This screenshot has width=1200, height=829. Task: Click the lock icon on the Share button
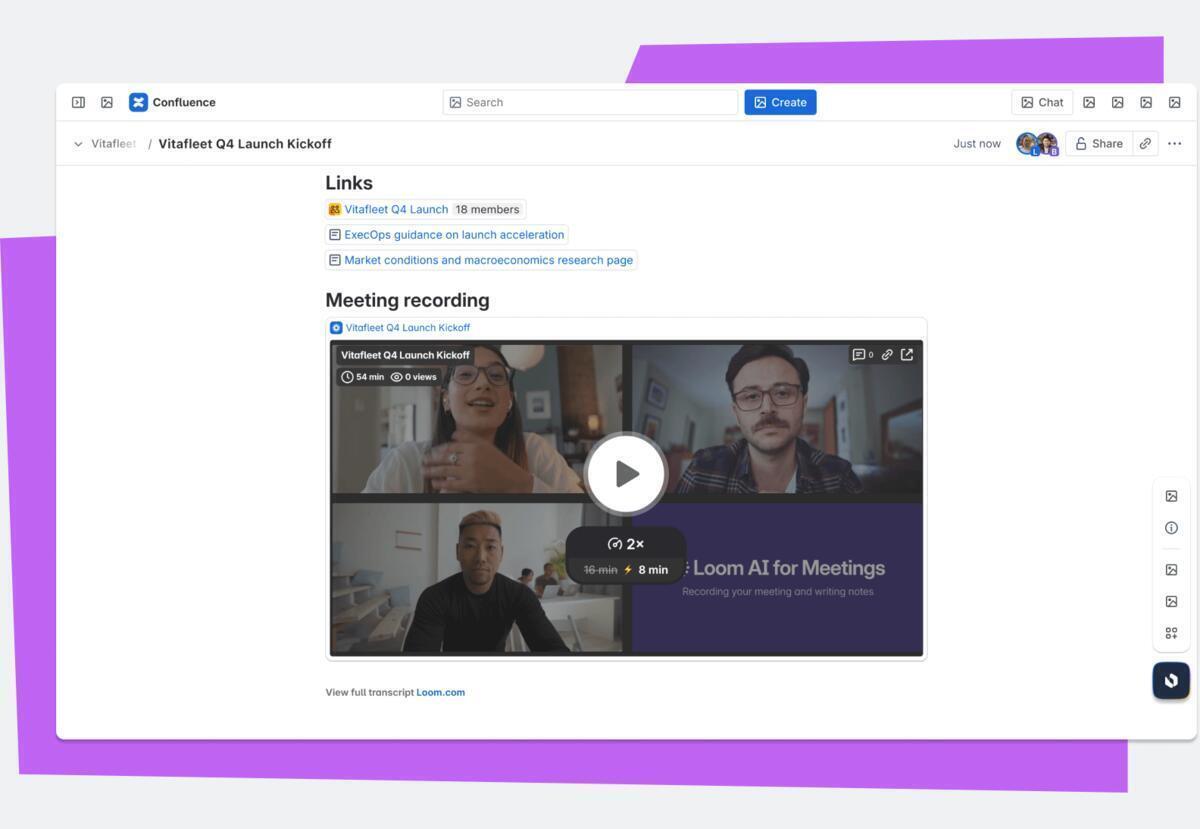pyautogui.click(x=1079, y=143)
